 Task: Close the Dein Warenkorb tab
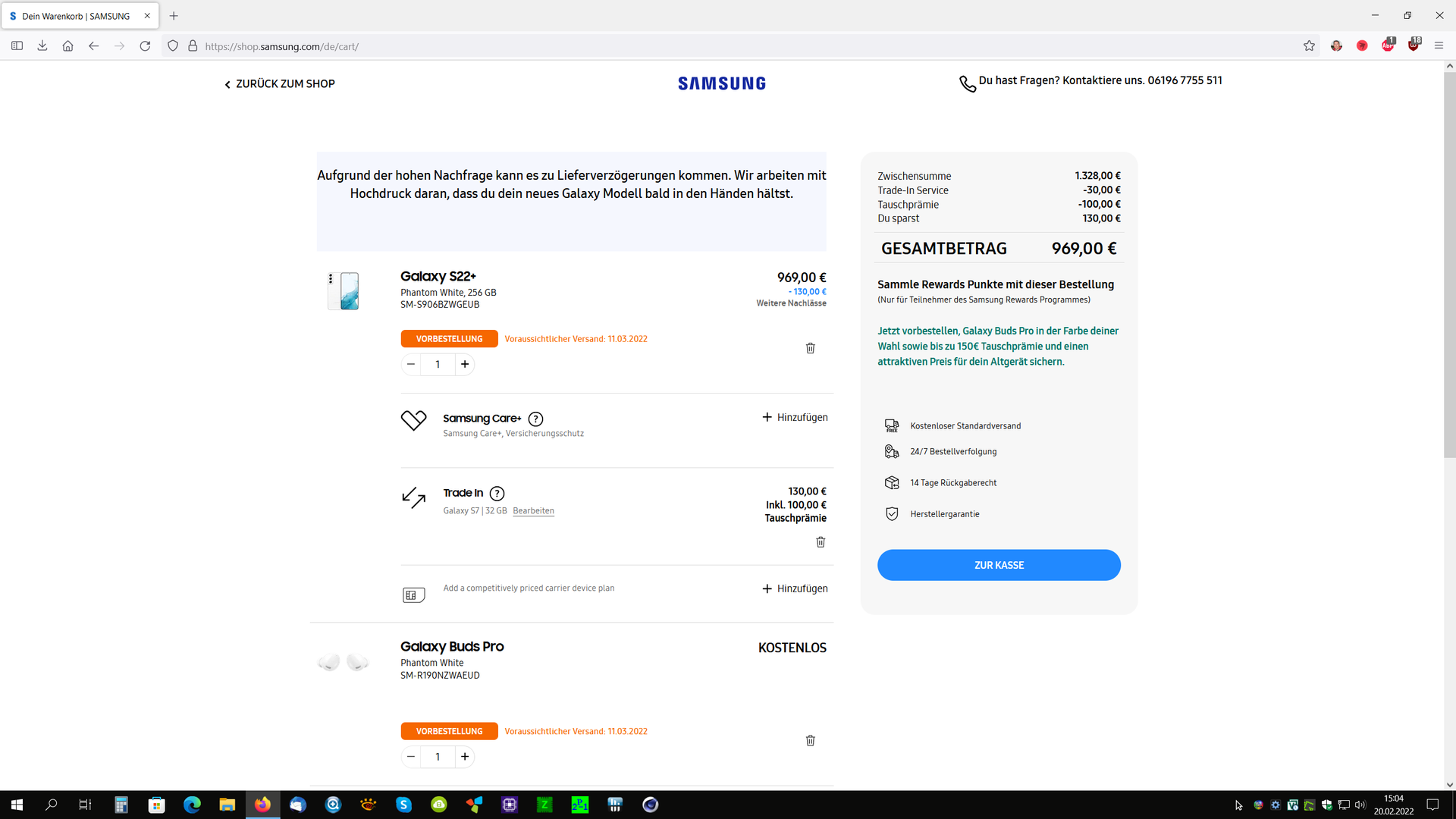(x=147, y=16)
